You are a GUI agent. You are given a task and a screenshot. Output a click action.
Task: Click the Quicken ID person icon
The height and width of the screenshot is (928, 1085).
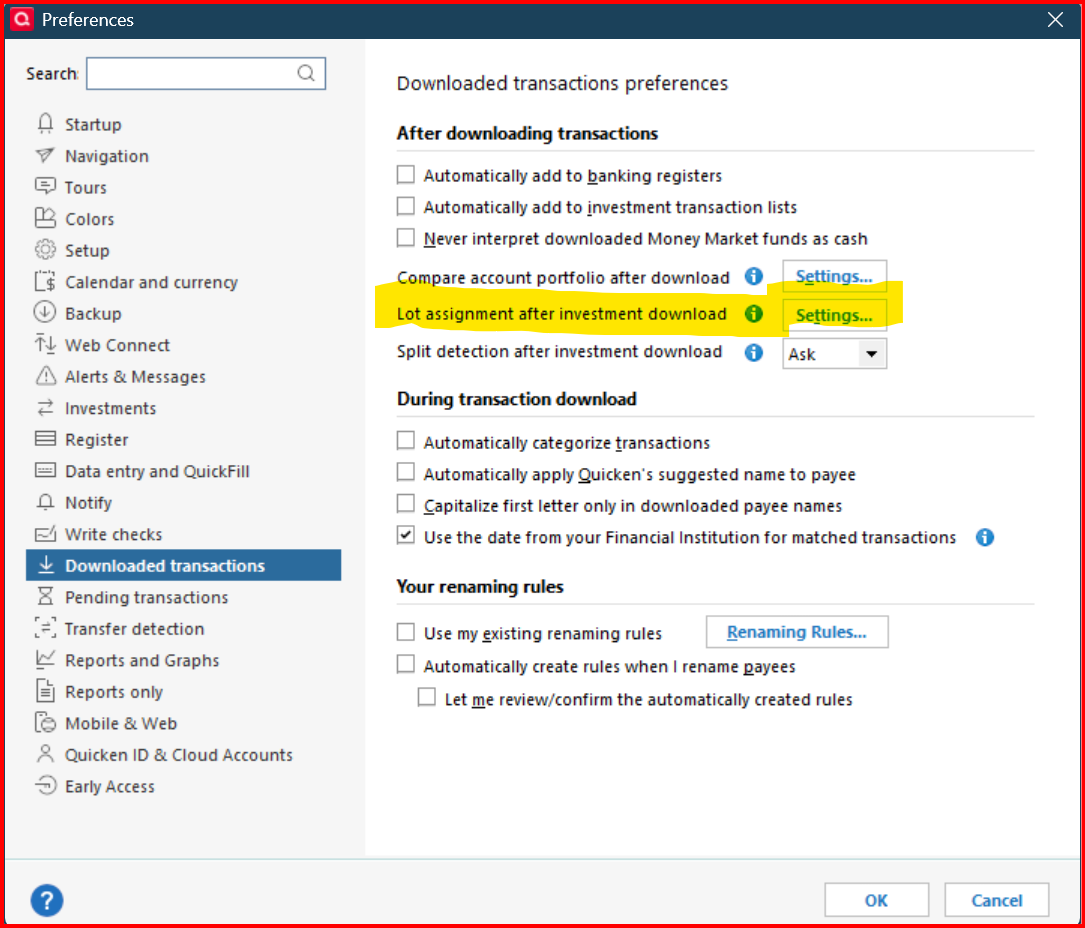coord(45,754)
